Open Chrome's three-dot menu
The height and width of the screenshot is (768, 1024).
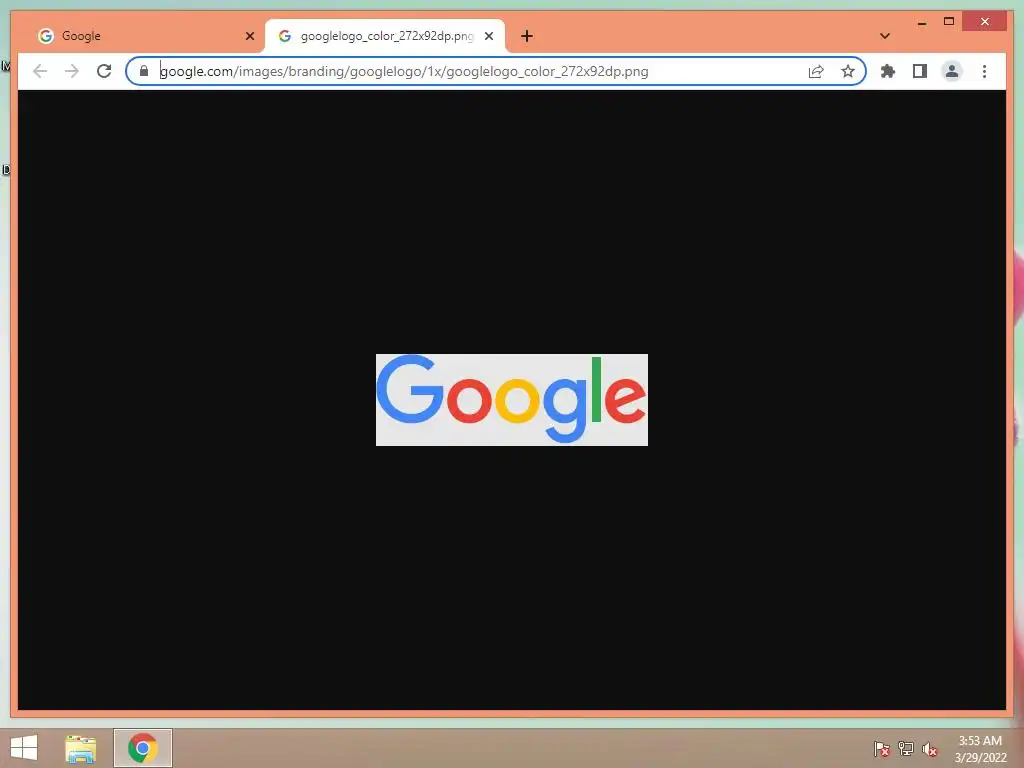coord(984,71)
